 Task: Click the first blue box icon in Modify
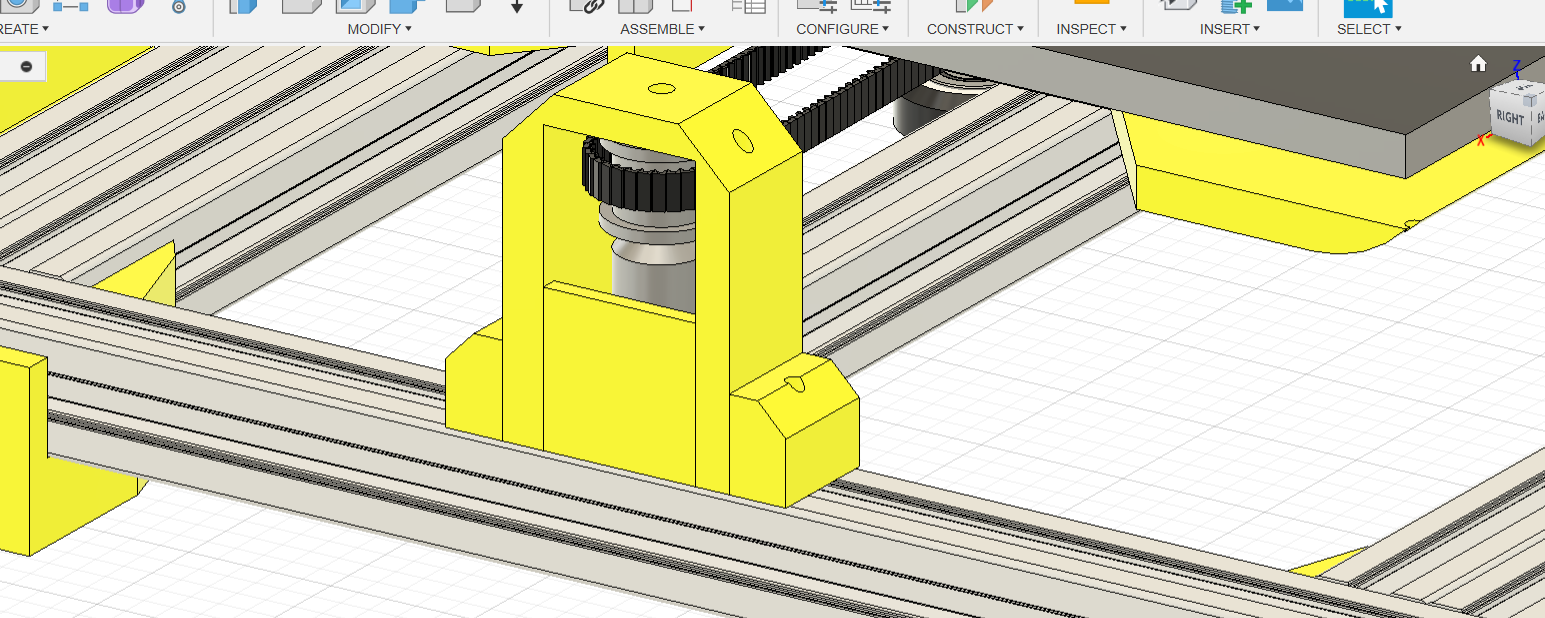click(x=241, y=6)
